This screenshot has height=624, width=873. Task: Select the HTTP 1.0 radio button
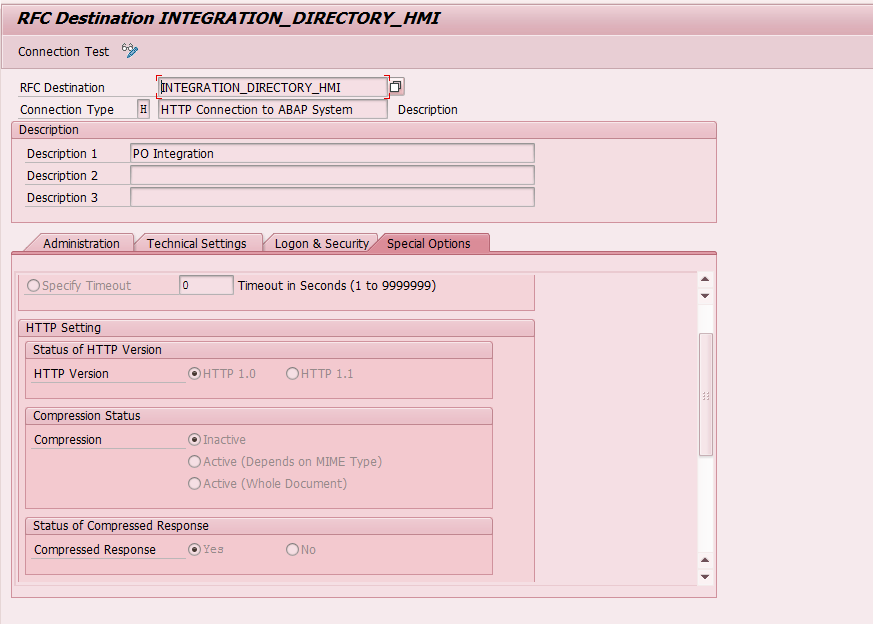coord(194,374)
